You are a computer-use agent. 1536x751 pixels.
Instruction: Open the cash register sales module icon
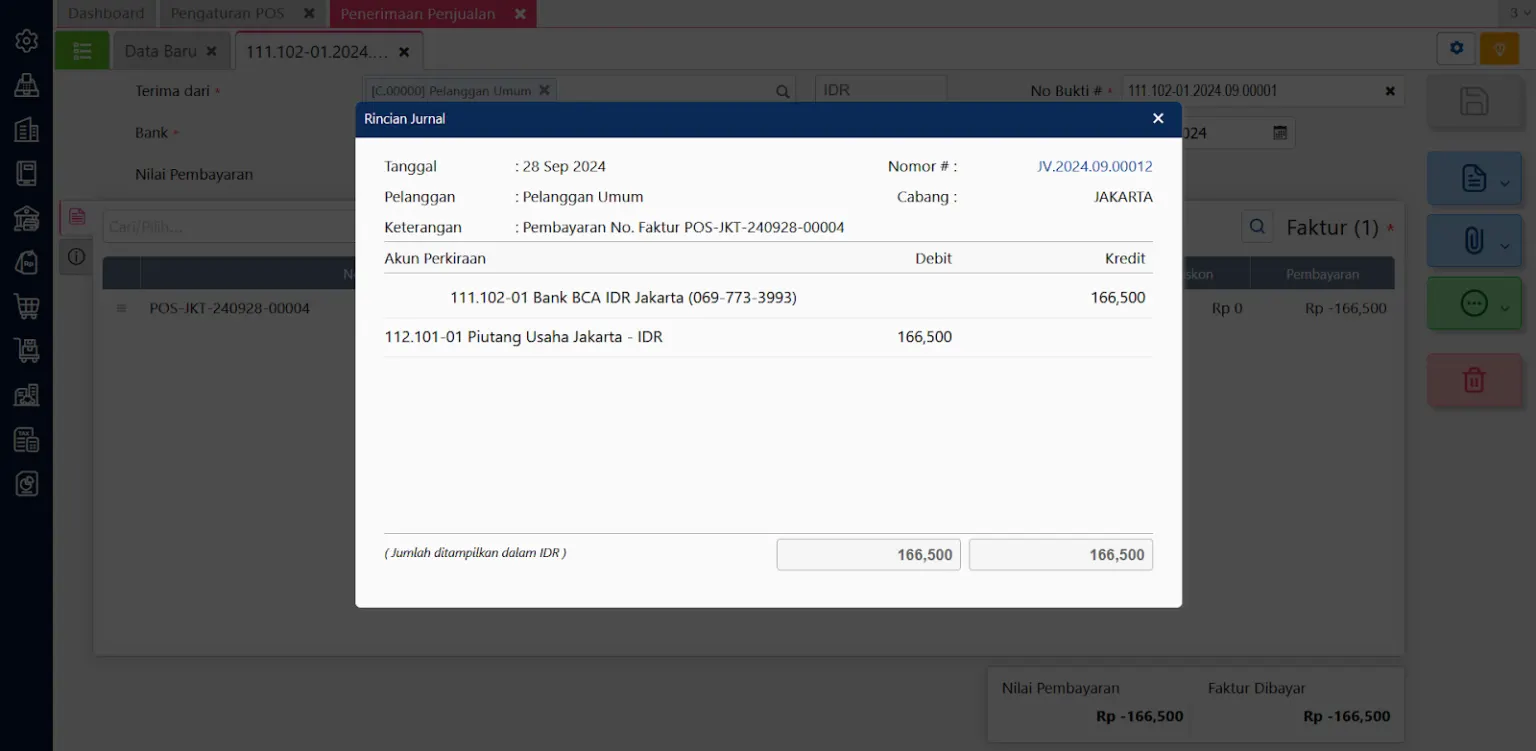[x=27, y=85]
